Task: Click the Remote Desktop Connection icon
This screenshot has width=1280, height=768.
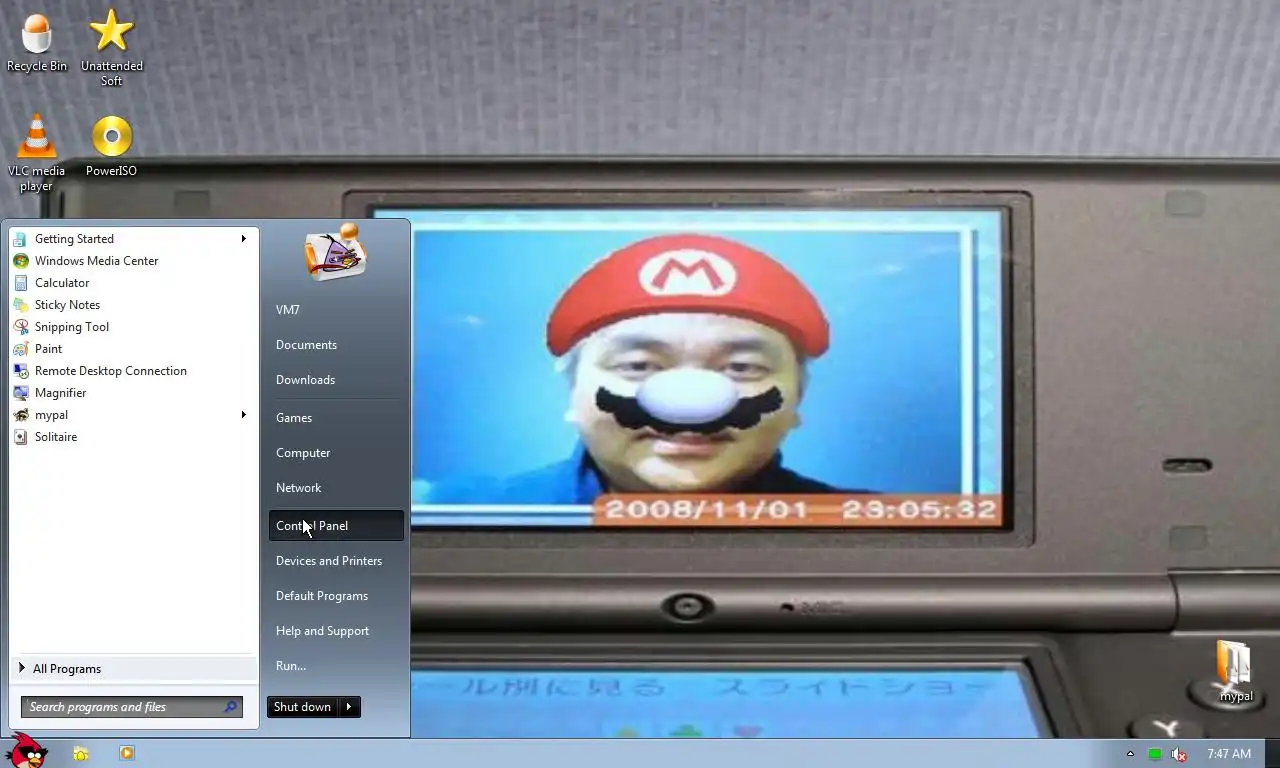Action: (20, 371)
